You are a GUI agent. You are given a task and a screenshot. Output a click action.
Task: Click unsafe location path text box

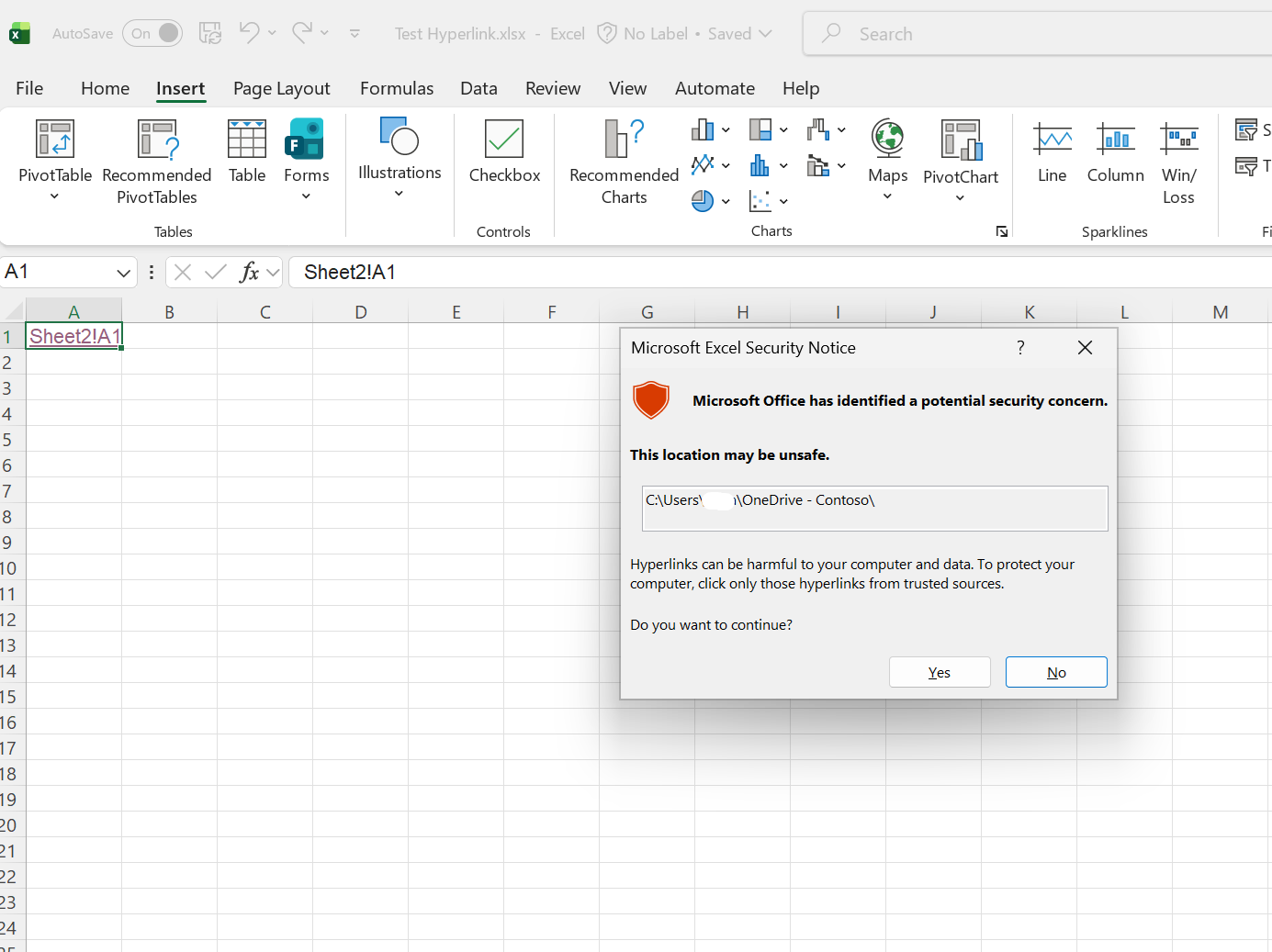pyautogui.click(x=875, y=509)
